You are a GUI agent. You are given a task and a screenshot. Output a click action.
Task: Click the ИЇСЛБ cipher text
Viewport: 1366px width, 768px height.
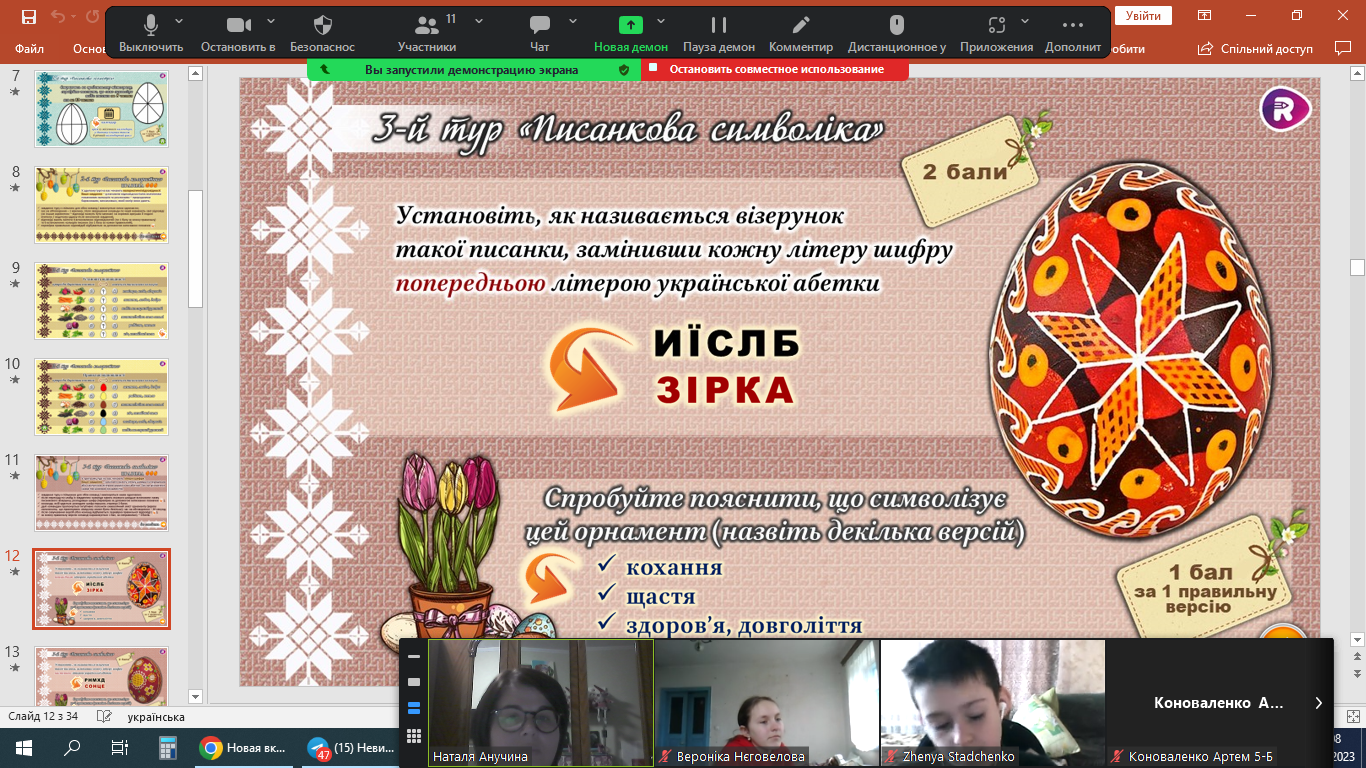coord(726,343)
